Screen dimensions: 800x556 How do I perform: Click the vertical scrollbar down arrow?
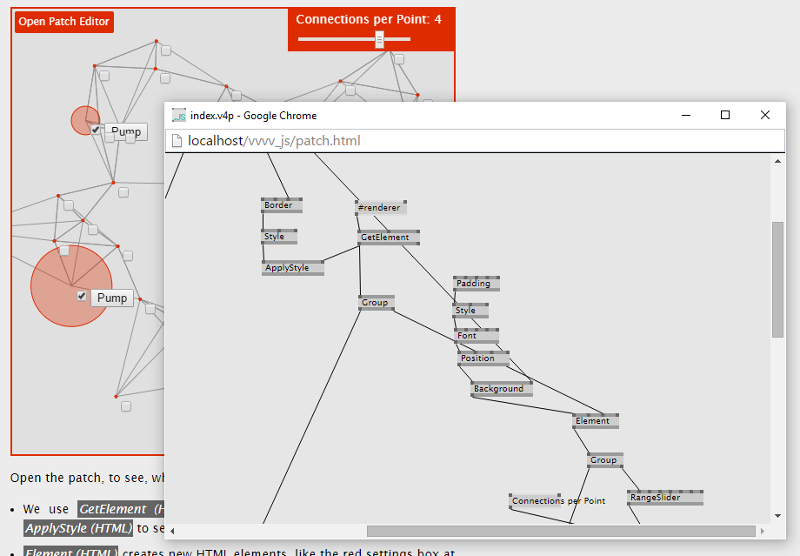point(778,516)
